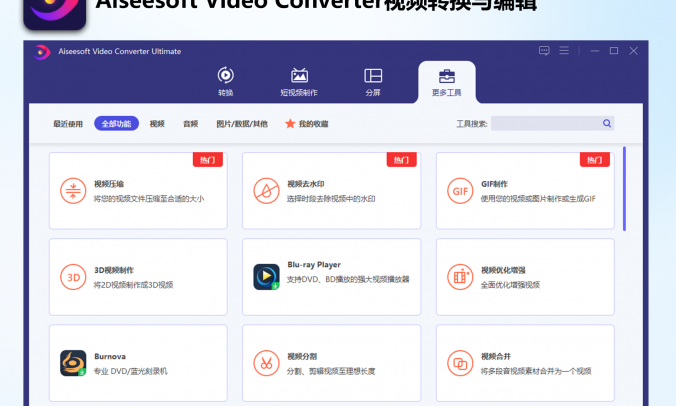
Task: Open 我的收藏 favorites filter
Action: (x=313, y=124)
